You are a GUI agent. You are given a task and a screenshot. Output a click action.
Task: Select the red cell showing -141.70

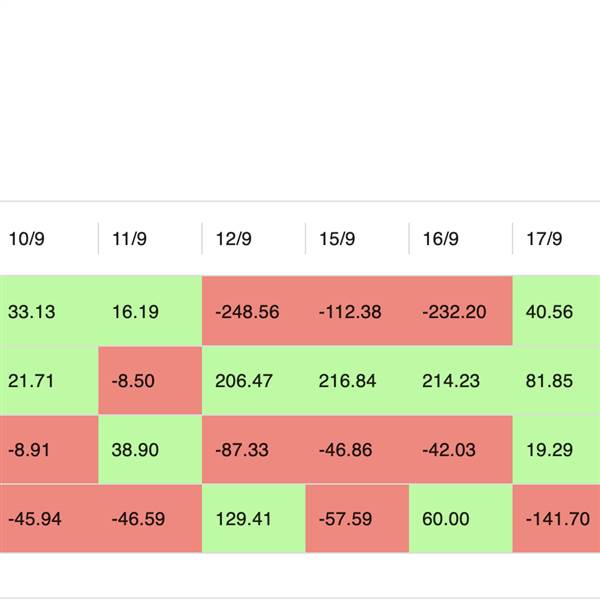[x=556, y=519]
